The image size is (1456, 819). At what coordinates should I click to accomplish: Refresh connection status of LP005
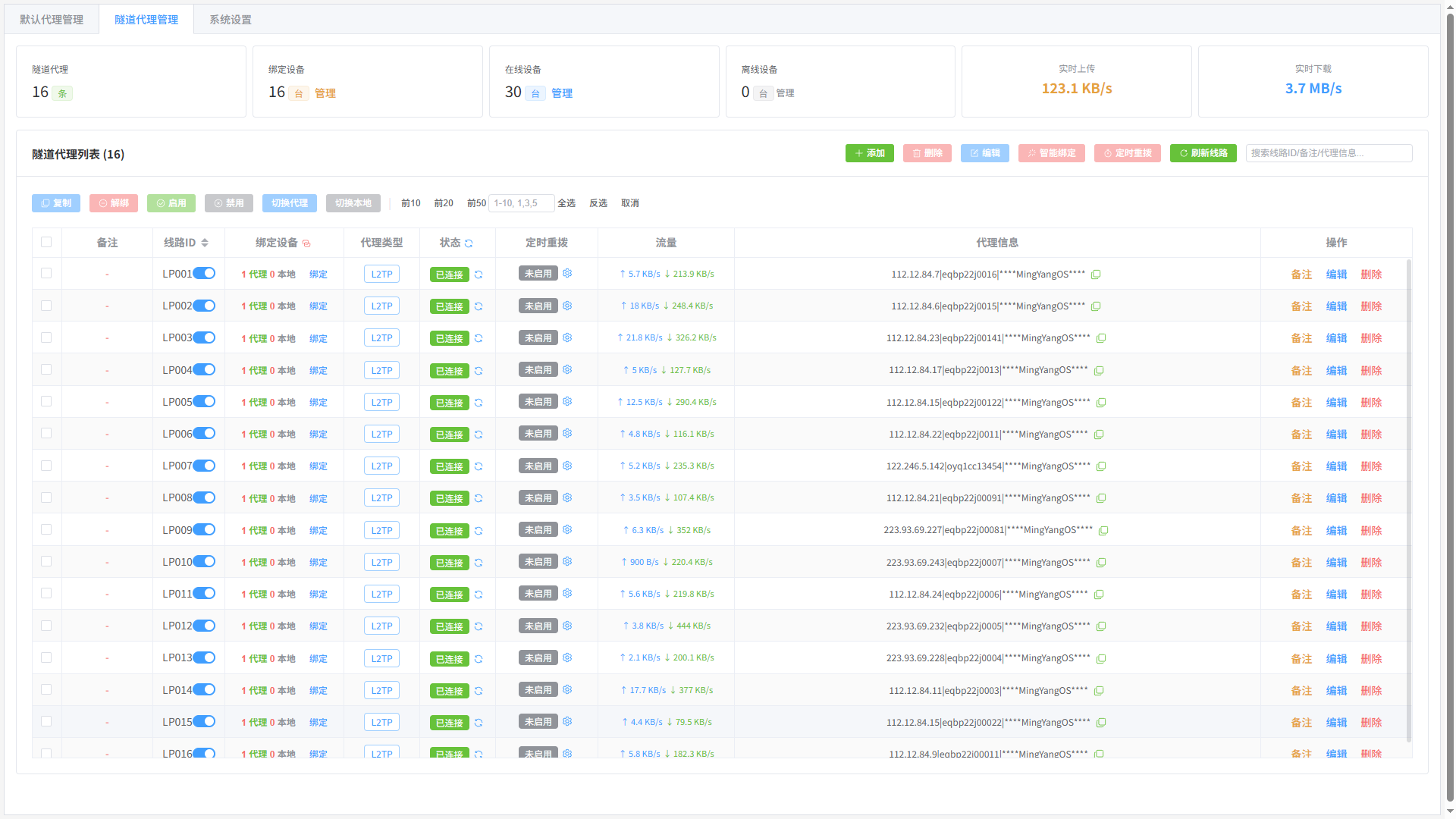coord(479,403)
